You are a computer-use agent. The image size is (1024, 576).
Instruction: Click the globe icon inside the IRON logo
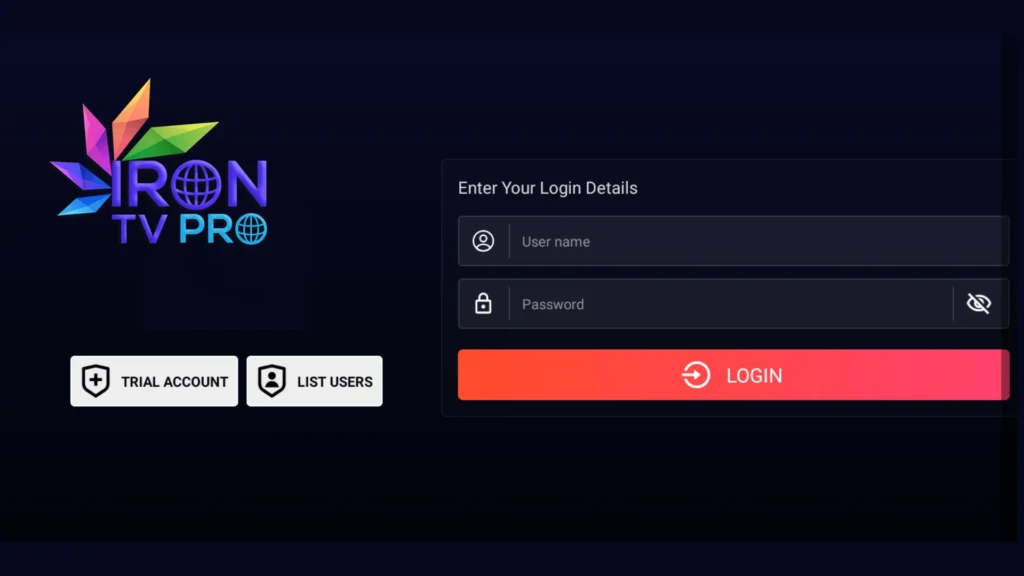click(195, 185)
